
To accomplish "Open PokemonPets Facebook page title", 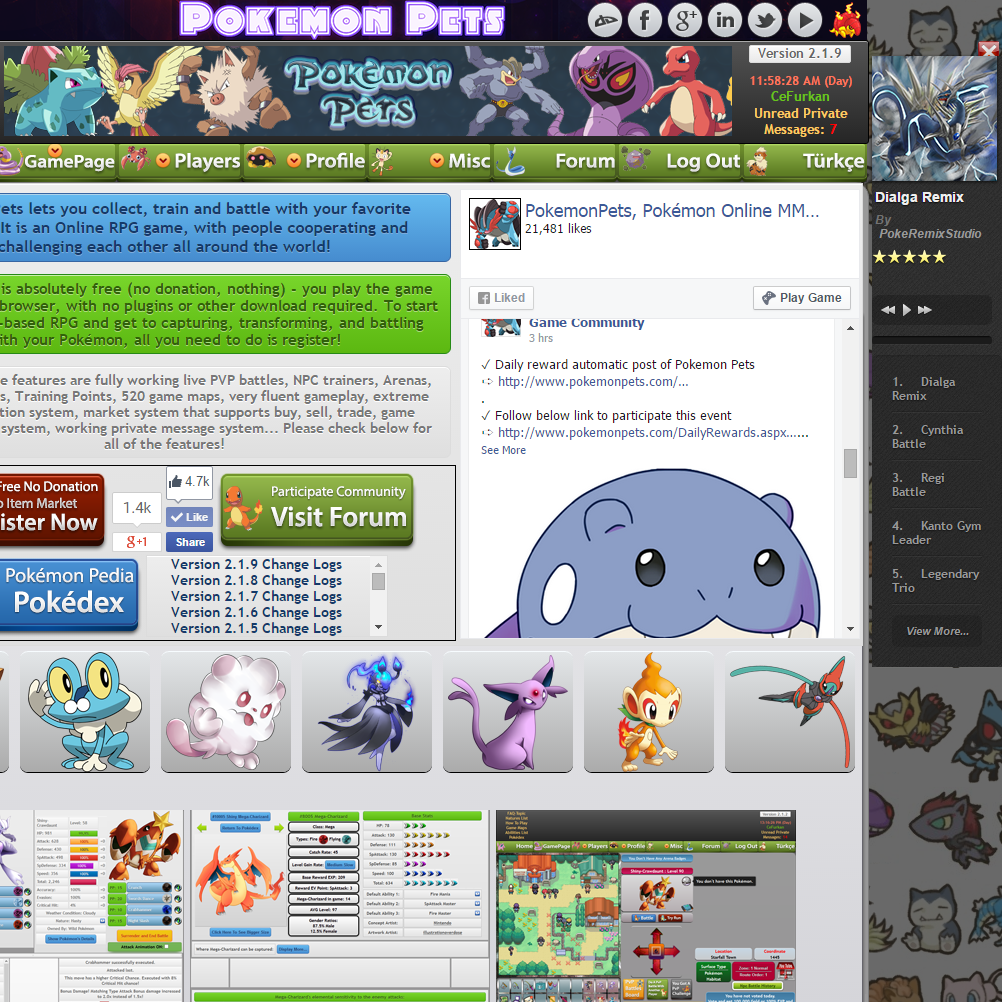I will [x=672, y=210].
